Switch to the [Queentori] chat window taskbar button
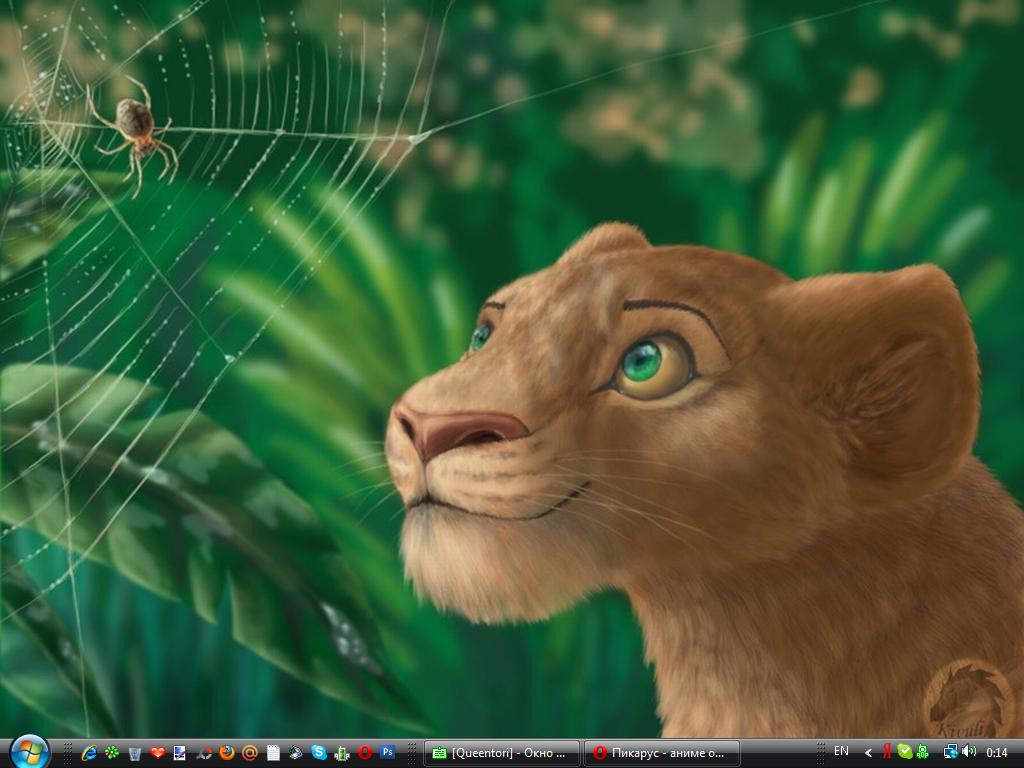The height and width of the screenshot is (768, 1024). click(x=502, y=753)
